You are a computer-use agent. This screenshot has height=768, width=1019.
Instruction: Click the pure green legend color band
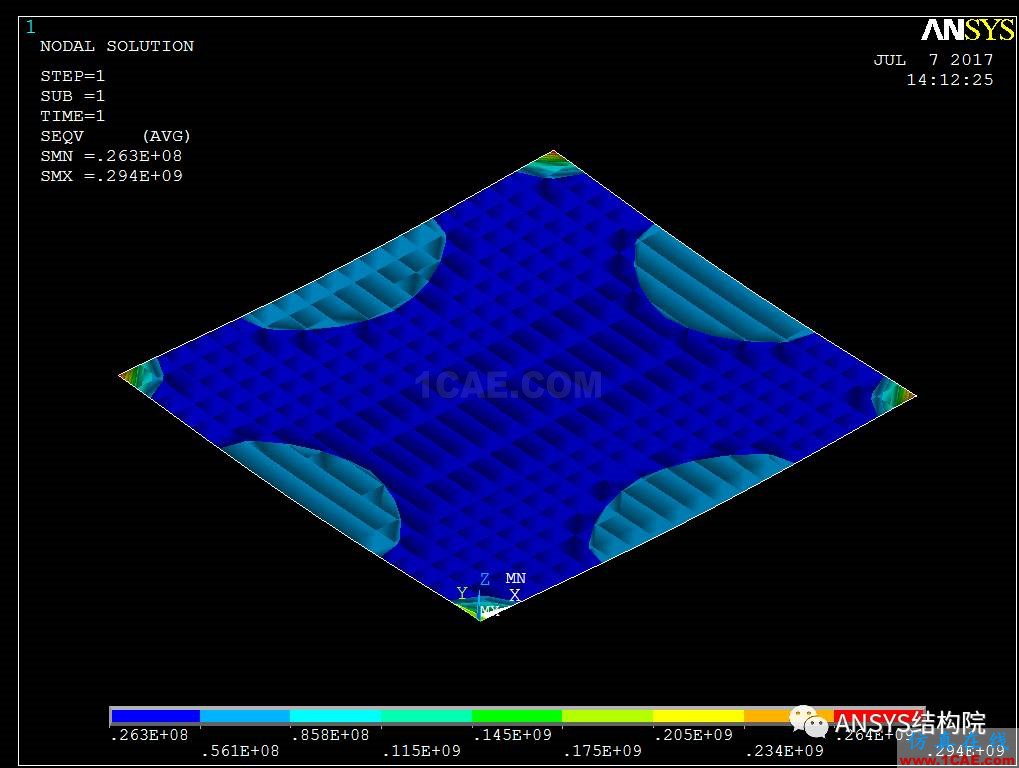517,716
